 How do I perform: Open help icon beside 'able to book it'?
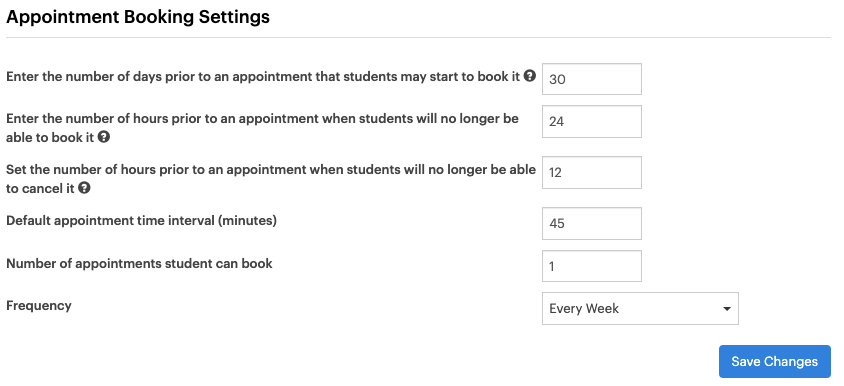click(104, 137)
